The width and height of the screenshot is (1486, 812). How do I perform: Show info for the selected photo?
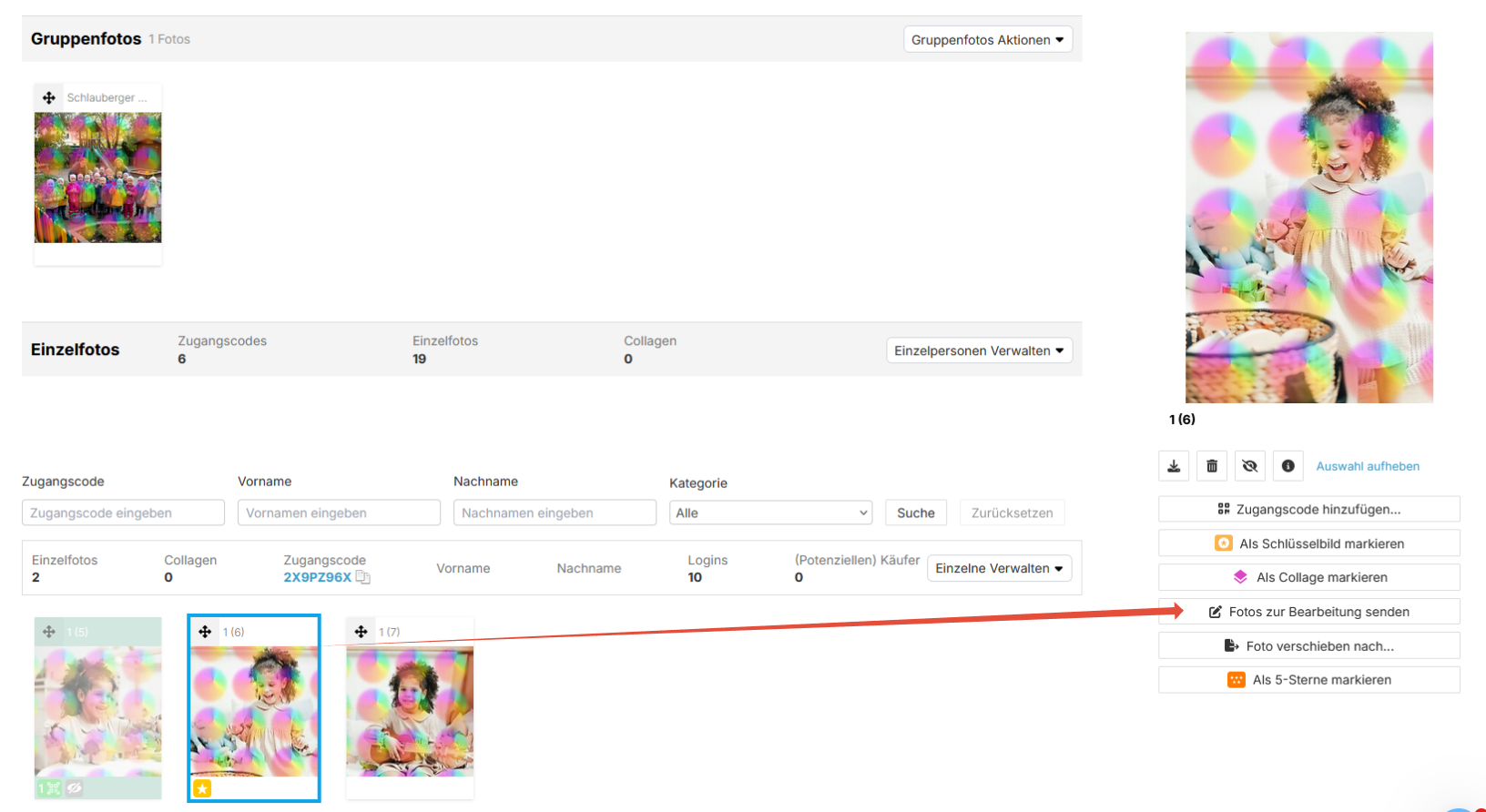(x=1288, y=466)
